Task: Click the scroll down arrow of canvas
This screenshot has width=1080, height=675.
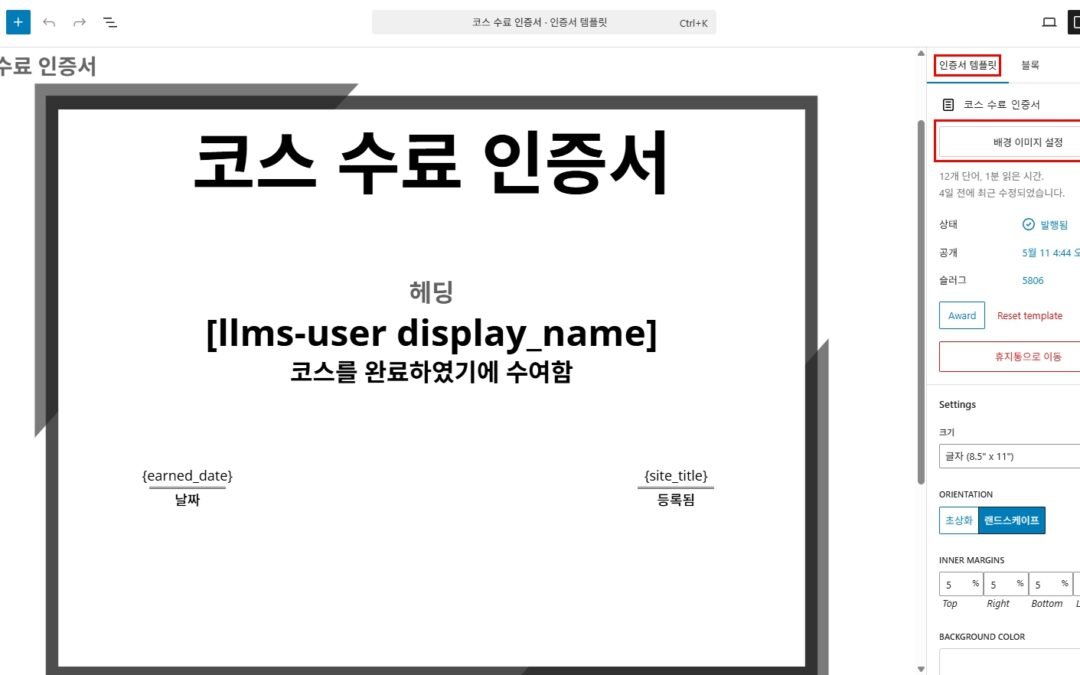Action: click(x=921, y=669)
